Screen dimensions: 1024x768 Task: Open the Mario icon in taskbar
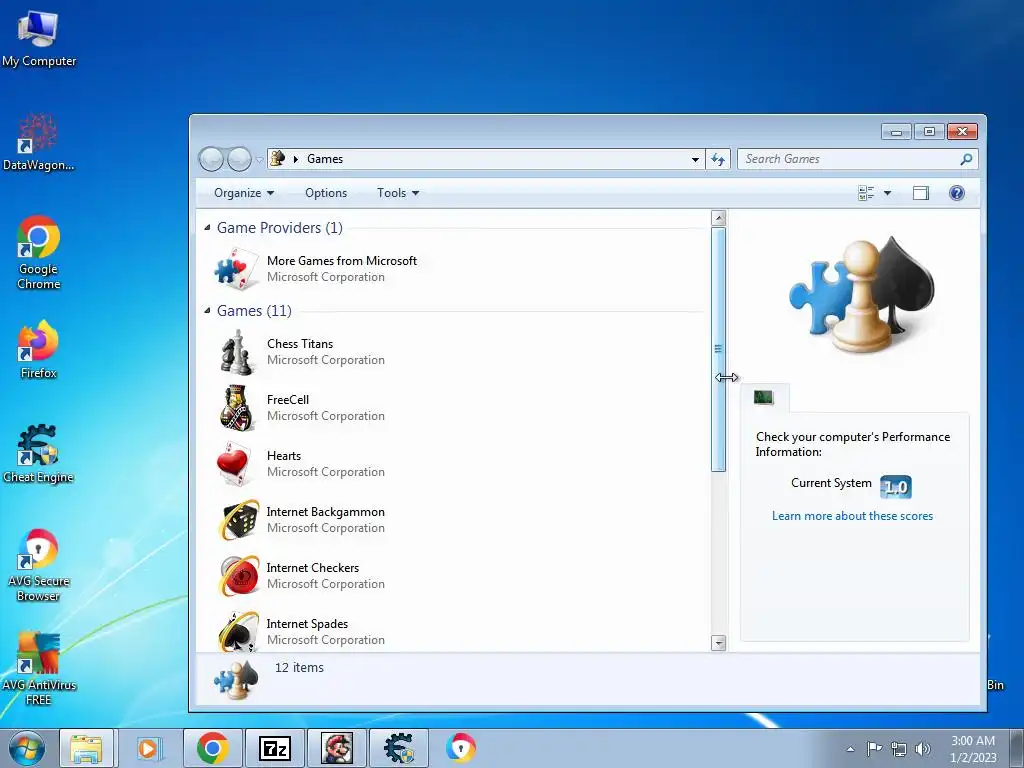[x=337, y=748]
